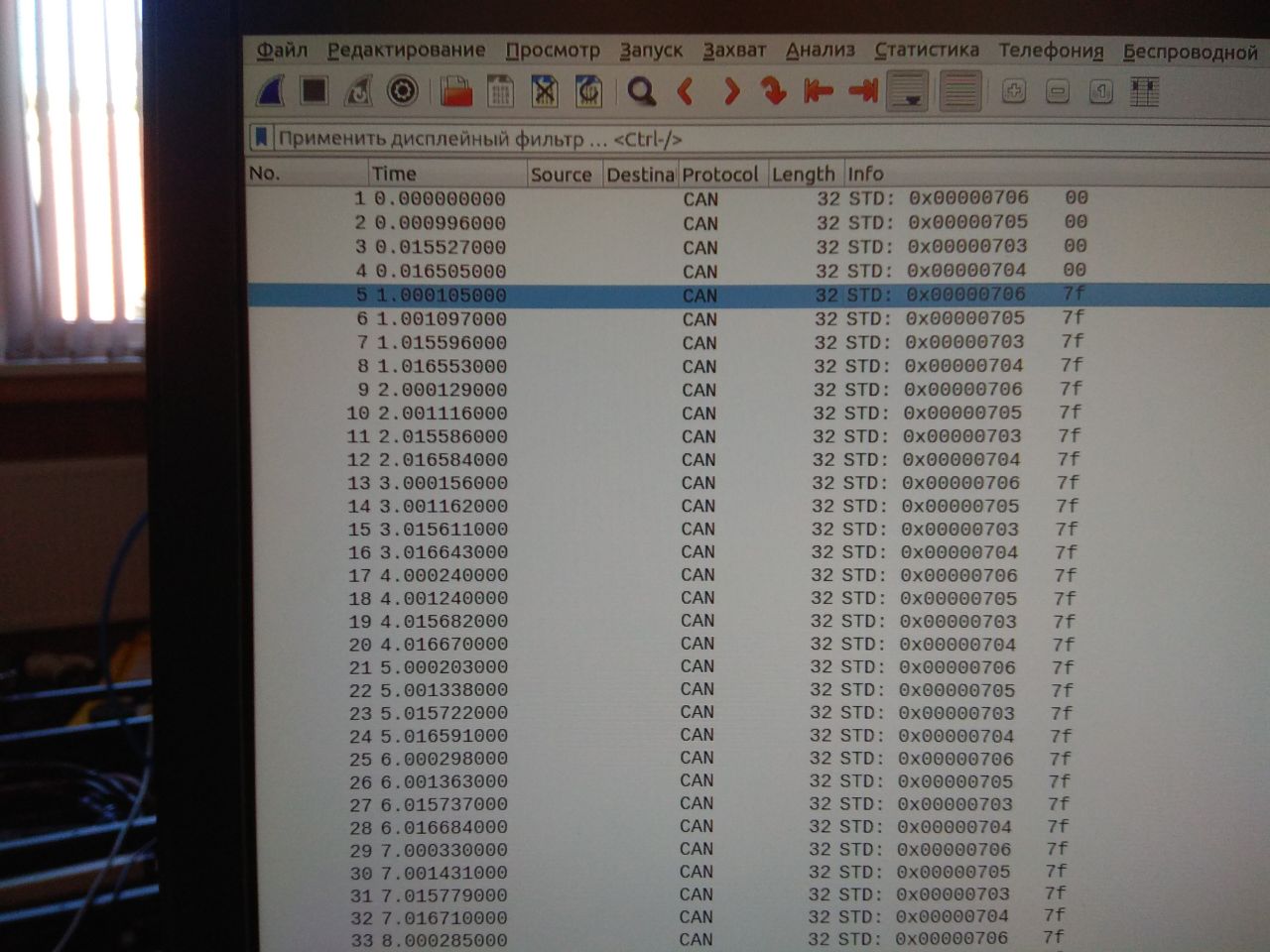Restart the current capture

click(x=357, y=91)
